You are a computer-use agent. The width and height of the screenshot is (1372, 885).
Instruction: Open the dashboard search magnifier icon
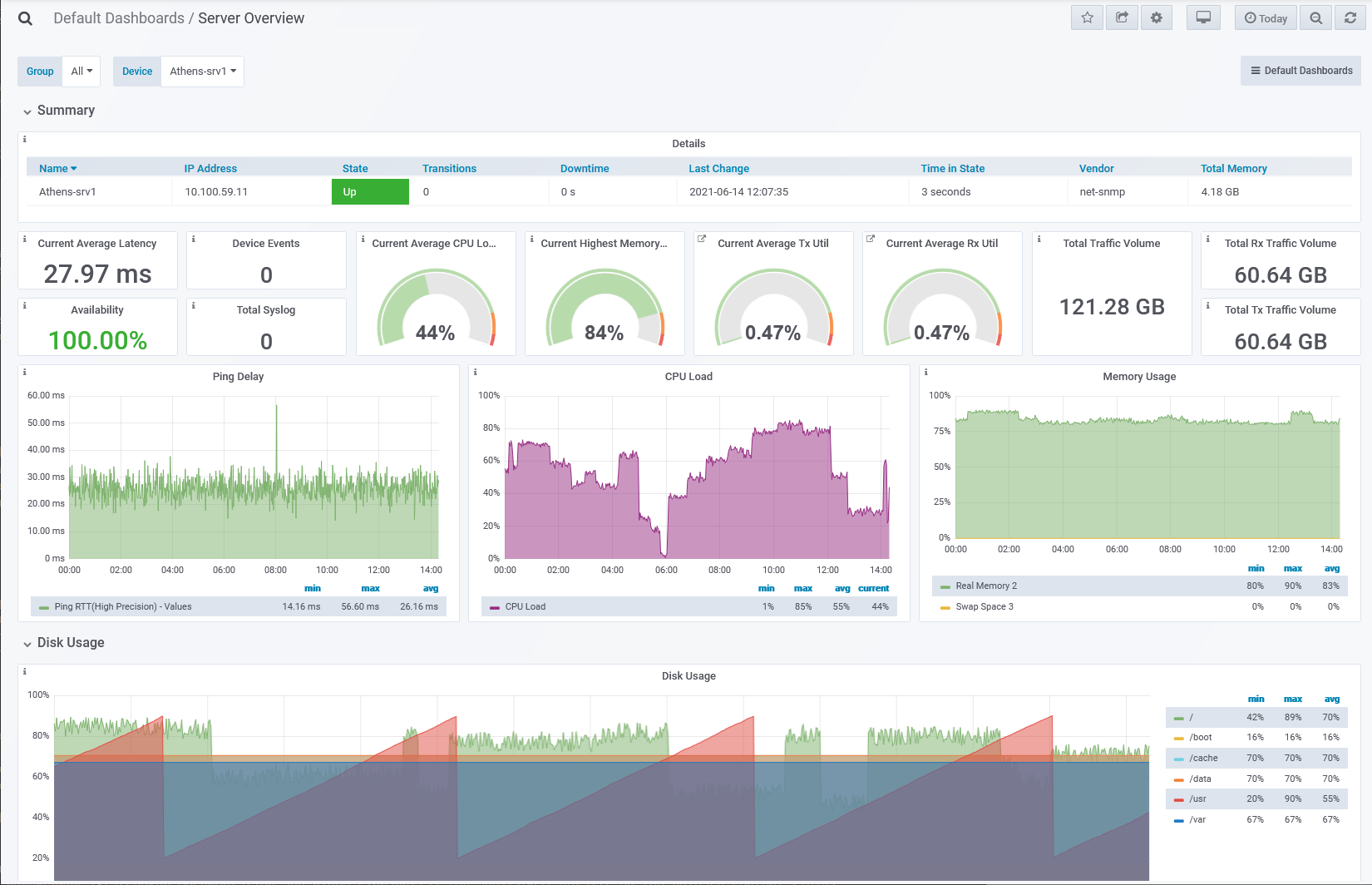26,18
